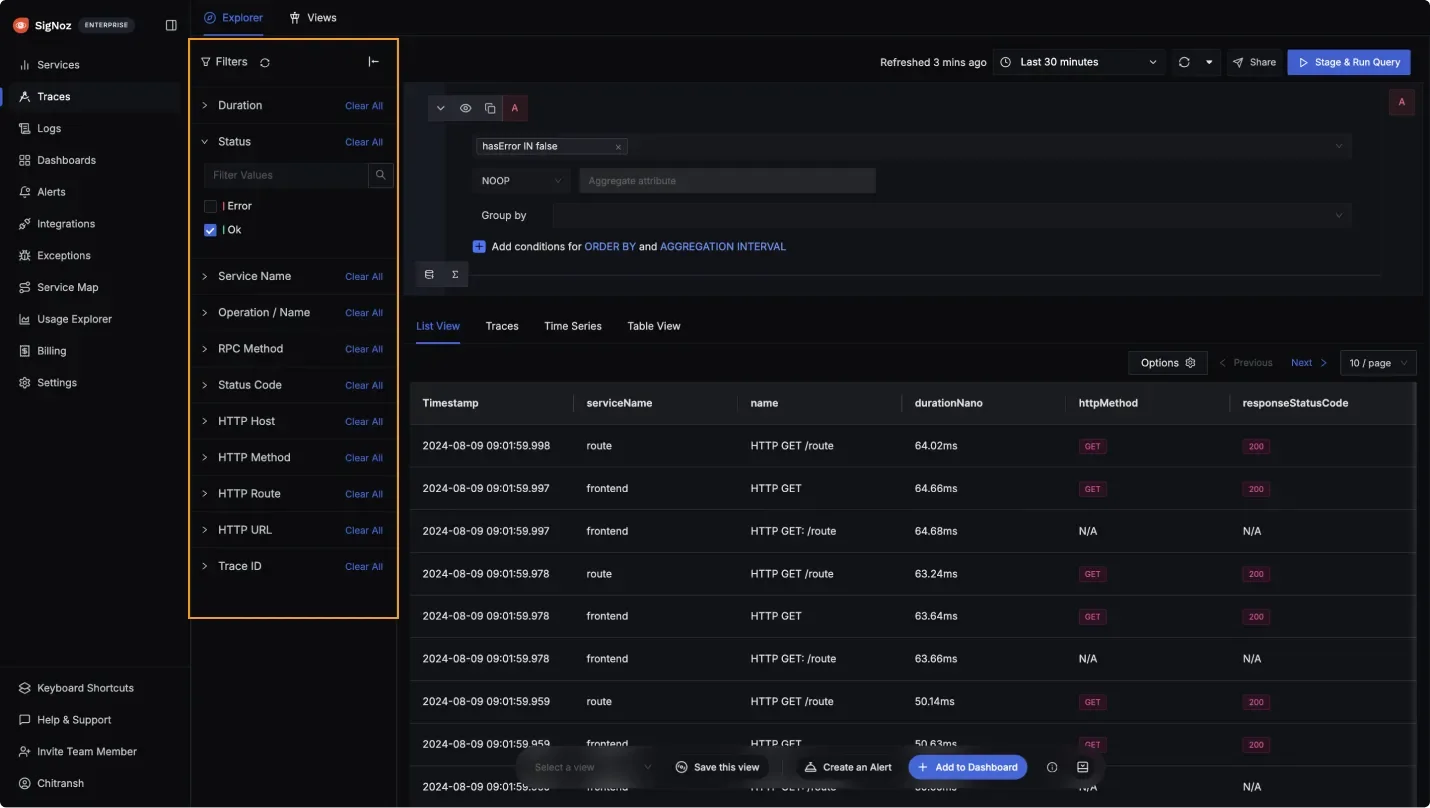1430x808 pixels.
Task: Switch to the Time Series tab
Action: coord(572,326)
